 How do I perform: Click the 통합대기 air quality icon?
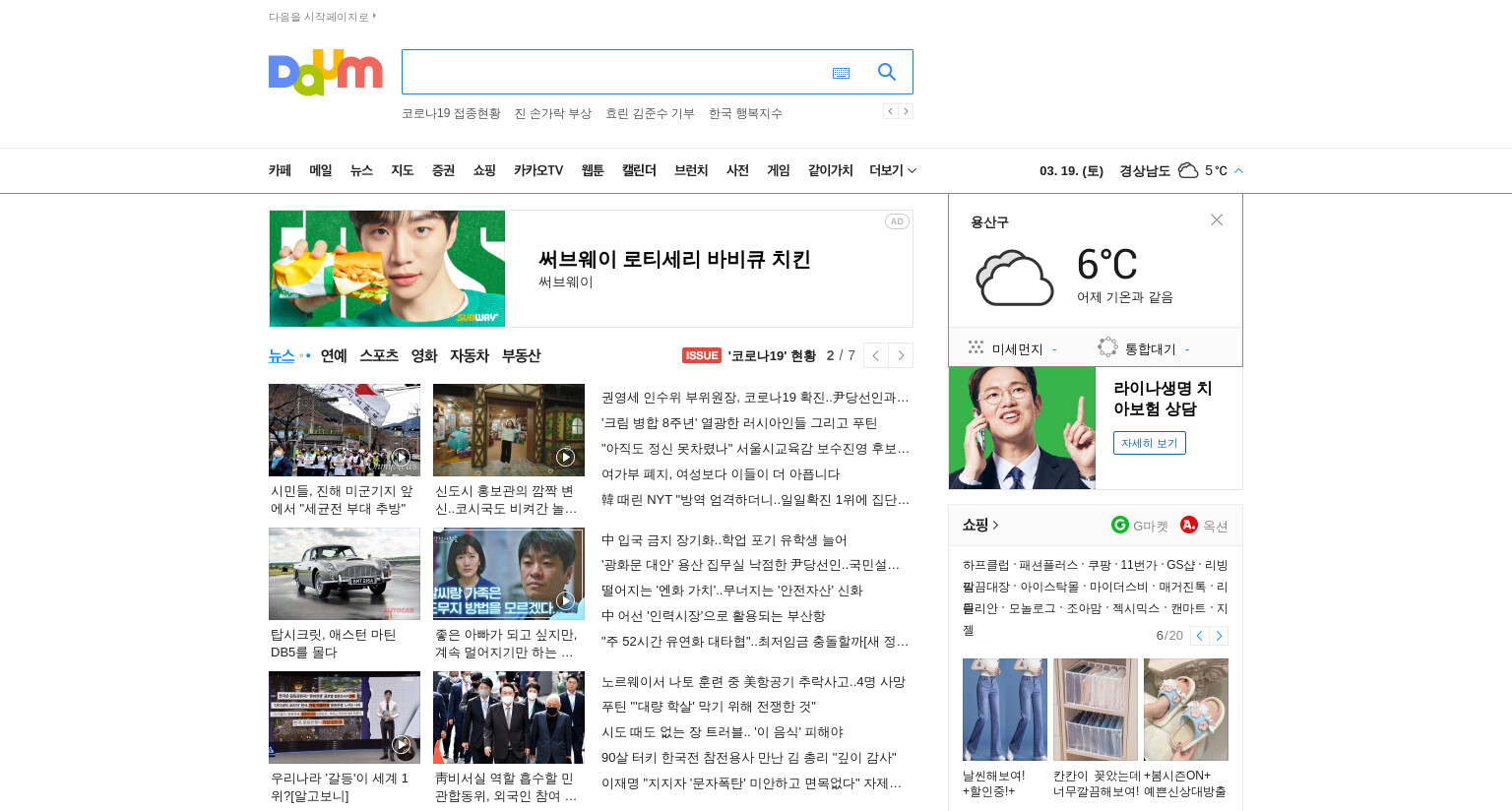coord(1107,347)
